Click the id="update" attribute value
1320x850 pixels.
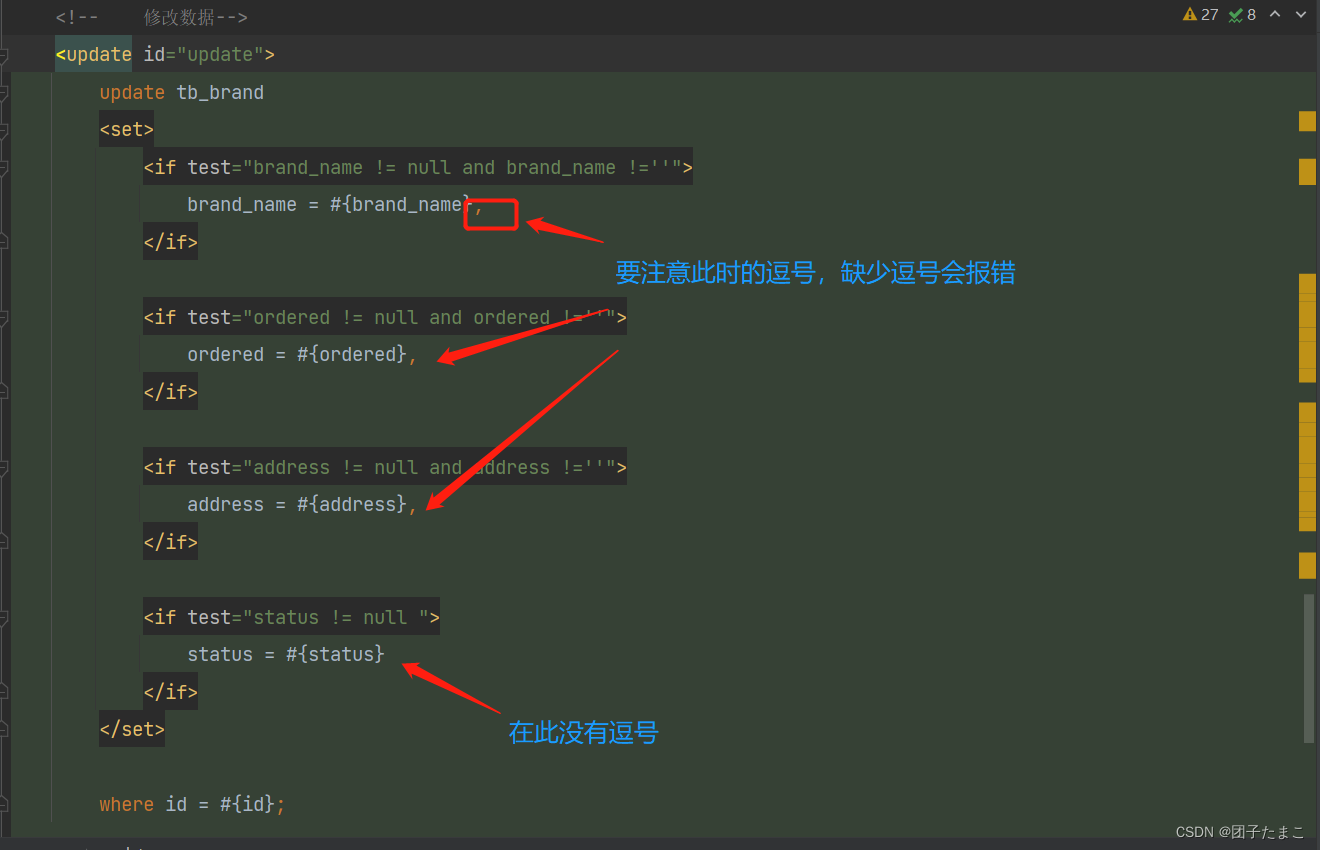[x=220, y=54]
